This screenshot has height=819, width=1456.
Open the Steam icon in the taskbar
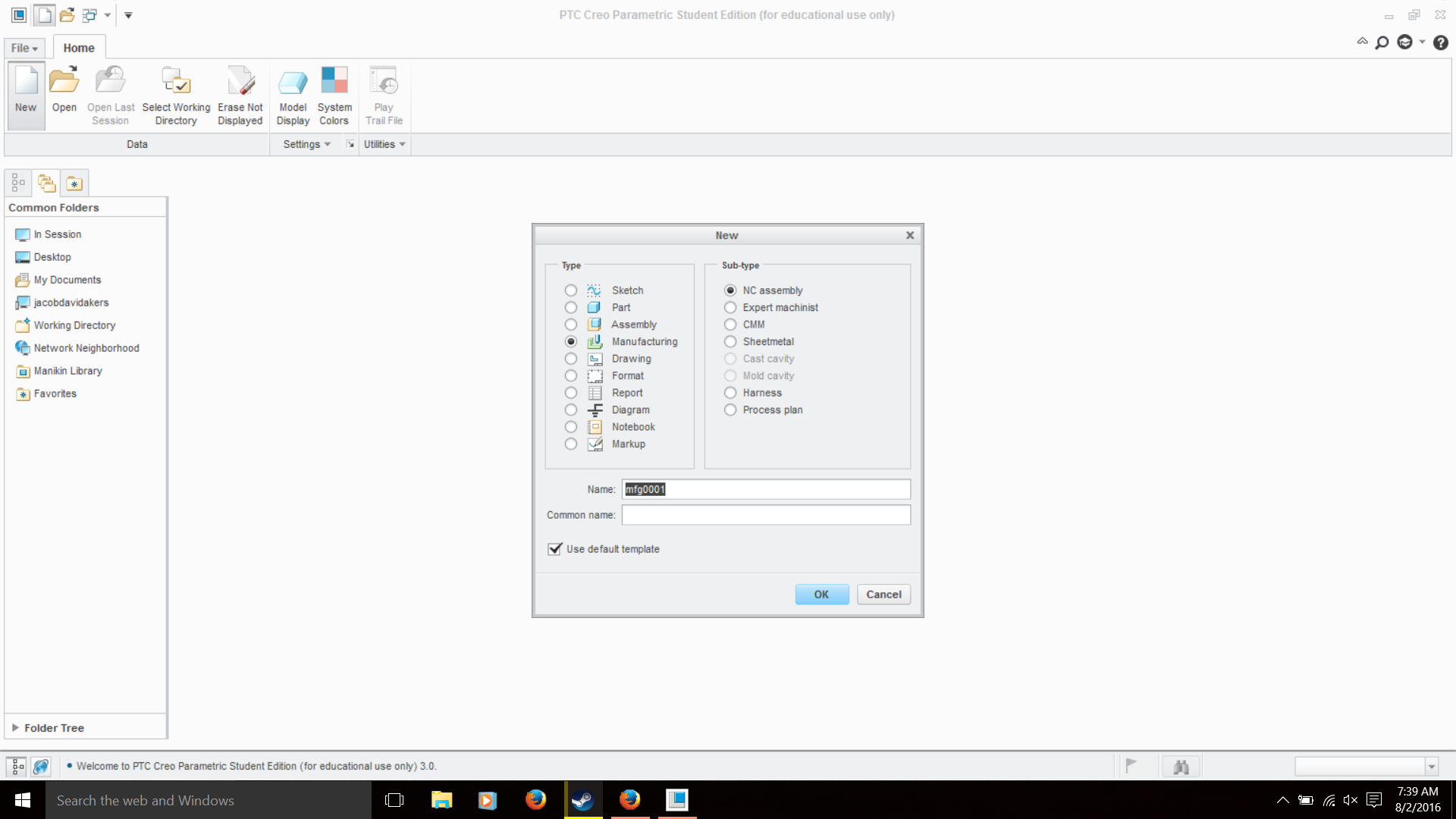click(582, 800)
